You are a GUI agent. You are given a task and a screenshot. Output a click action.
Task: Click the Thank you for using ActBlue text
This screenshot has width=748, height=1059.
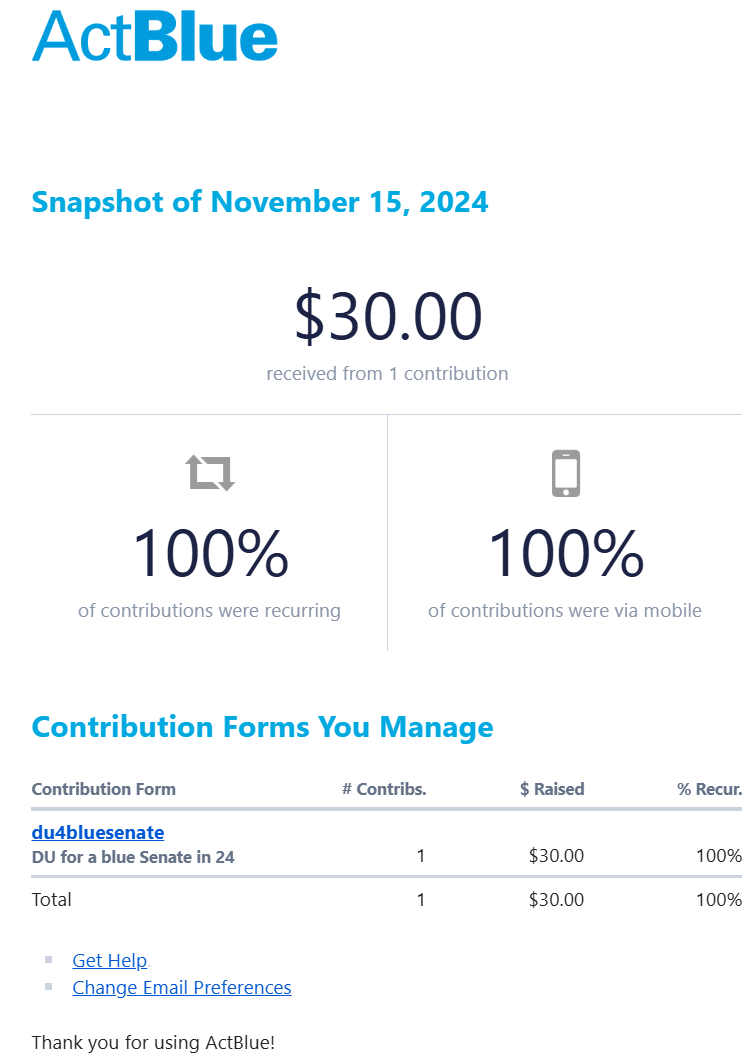[x=153, y=1042]
